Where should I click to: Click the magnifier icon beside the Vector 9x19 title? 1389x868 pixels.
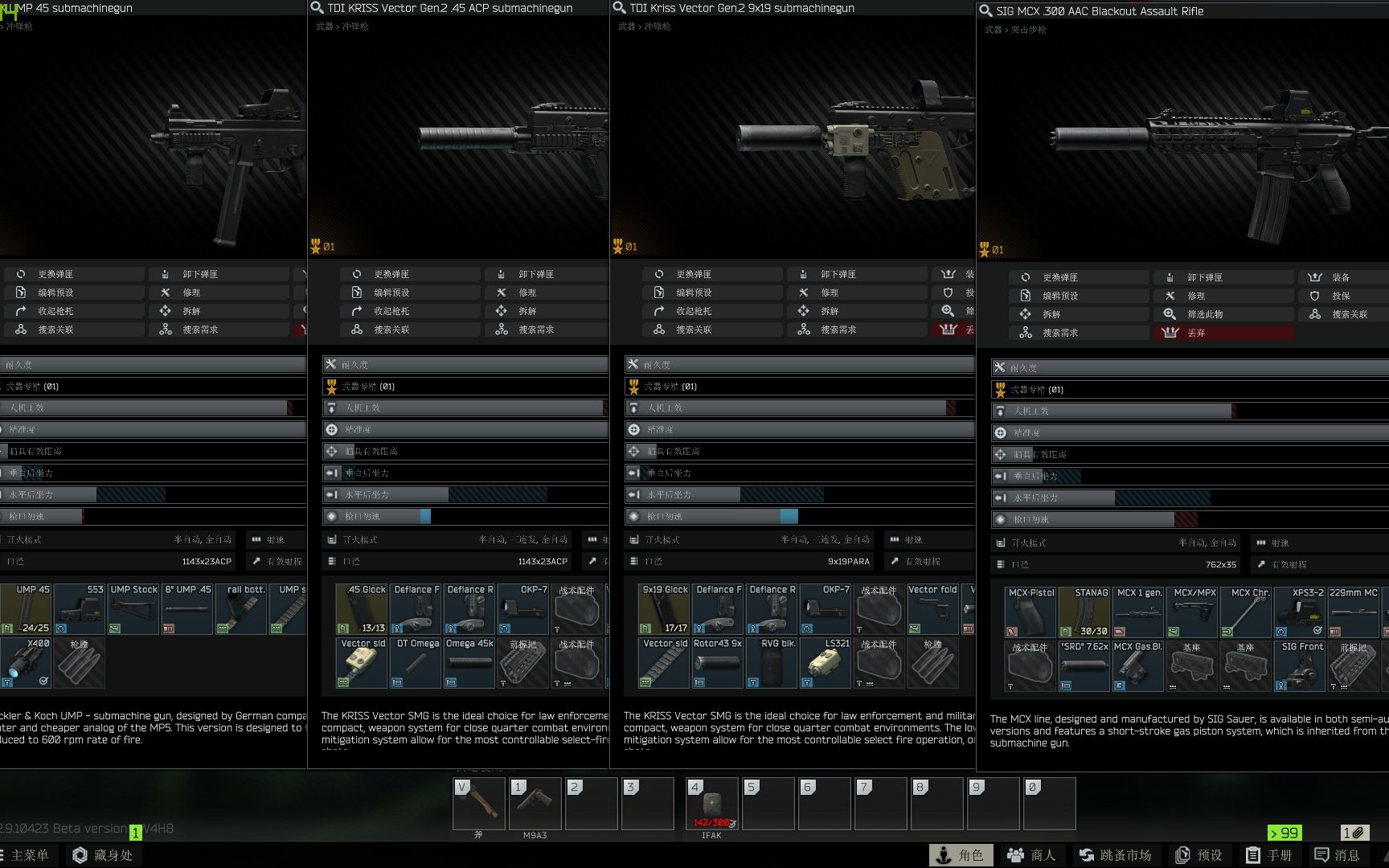619,8
